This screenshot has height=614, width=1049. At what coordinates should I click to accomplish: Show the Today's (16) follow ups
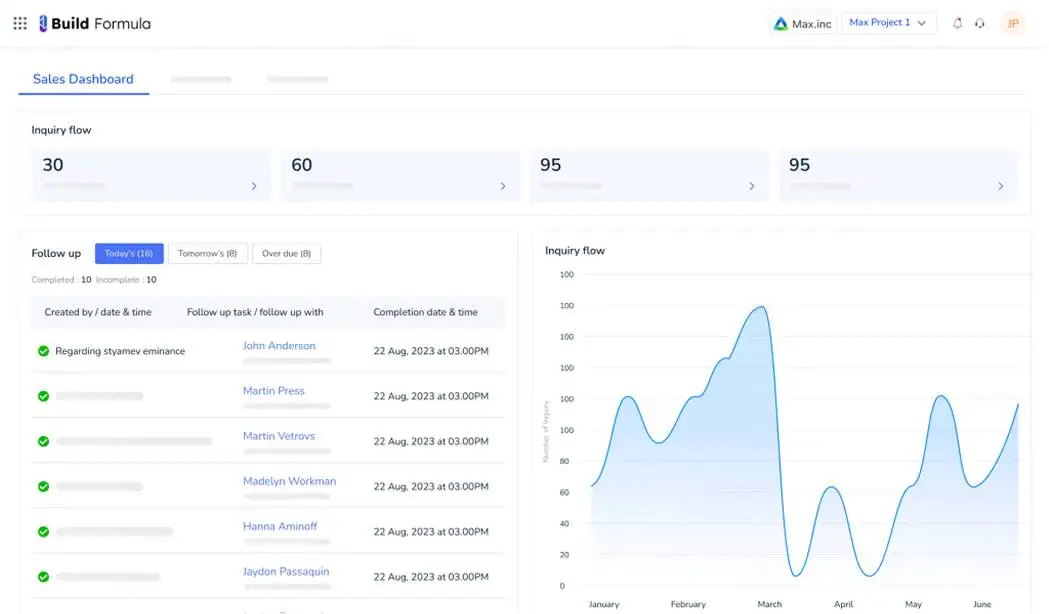[x=129, y=254]
